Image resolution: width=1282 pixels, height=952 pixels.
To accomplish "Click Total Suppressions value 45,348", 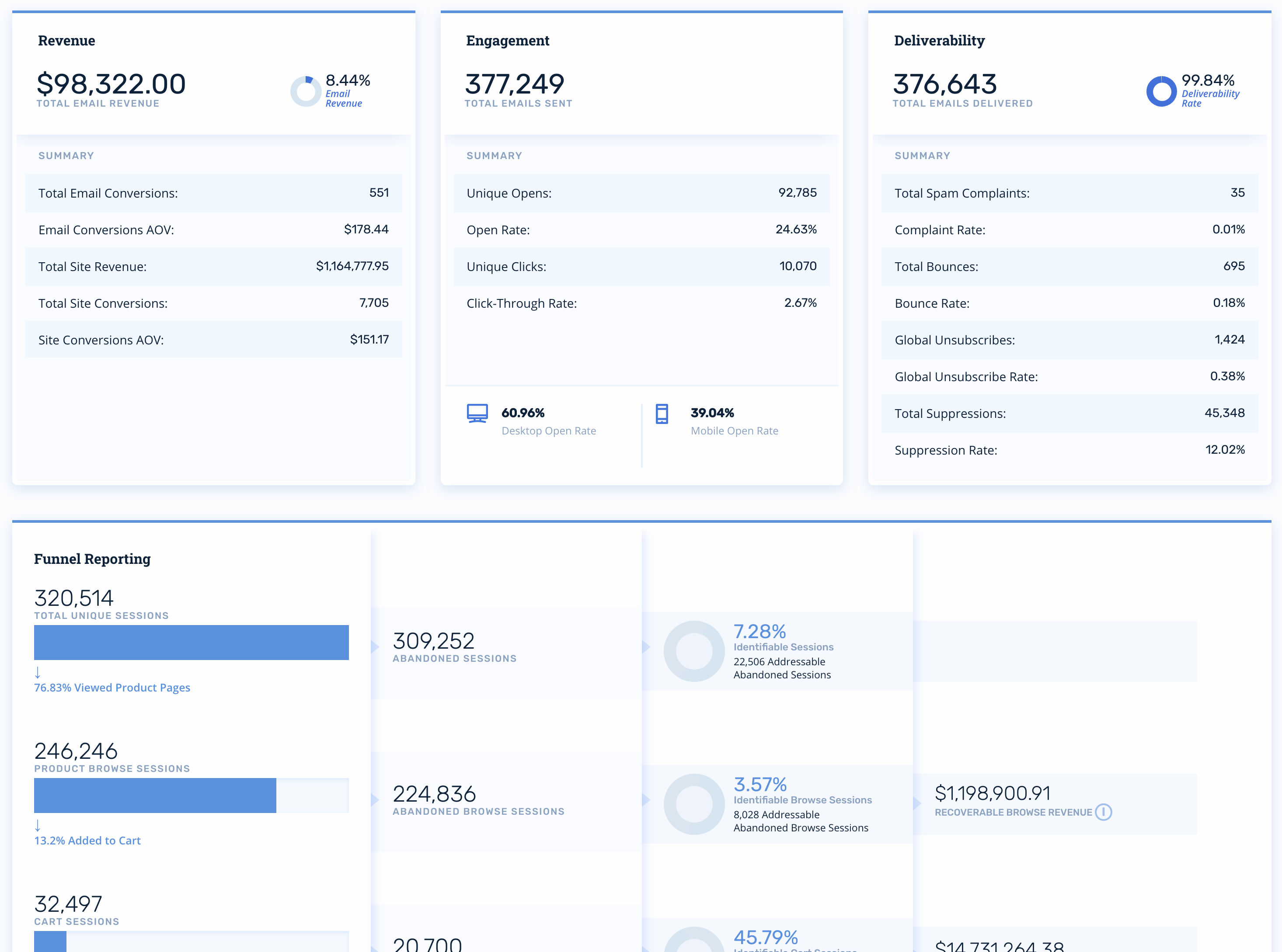I will 1224,413.
